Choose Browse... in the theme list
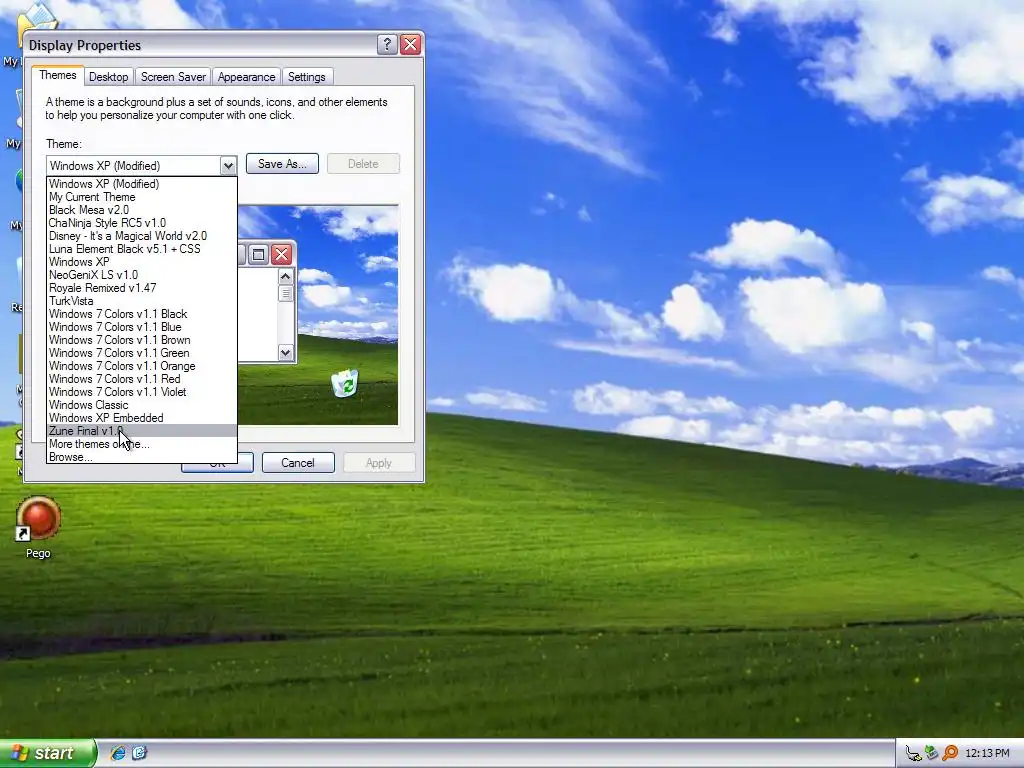 (142, 457)
